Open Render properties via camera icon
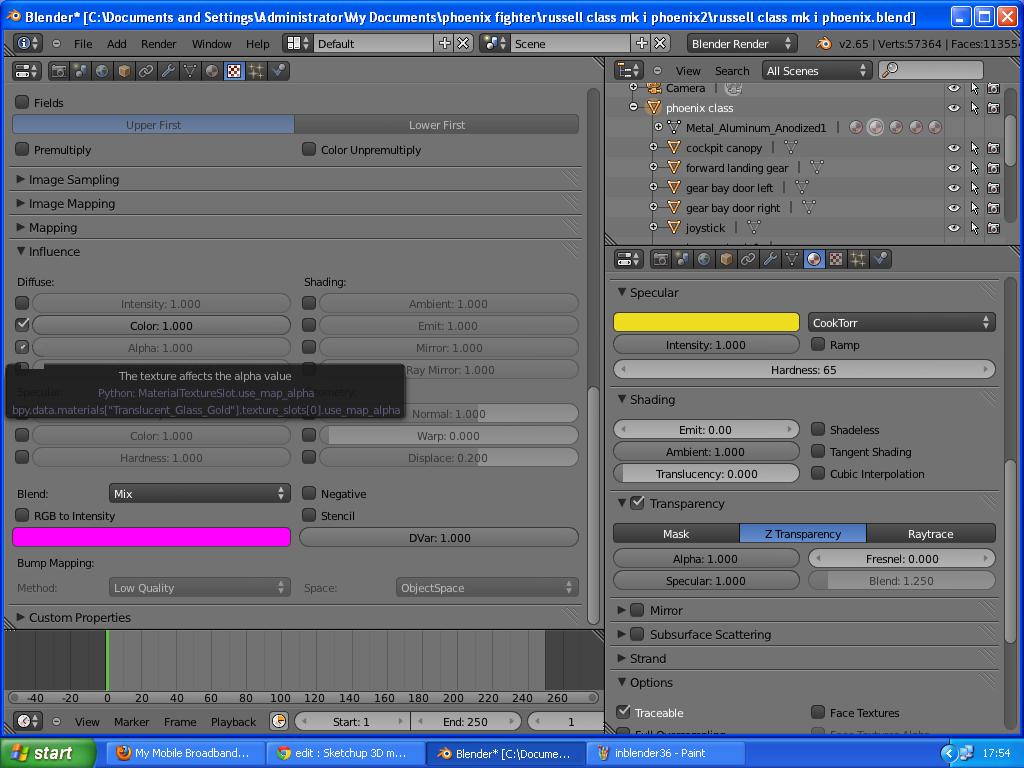1024x768 pixels. [660, 259]
